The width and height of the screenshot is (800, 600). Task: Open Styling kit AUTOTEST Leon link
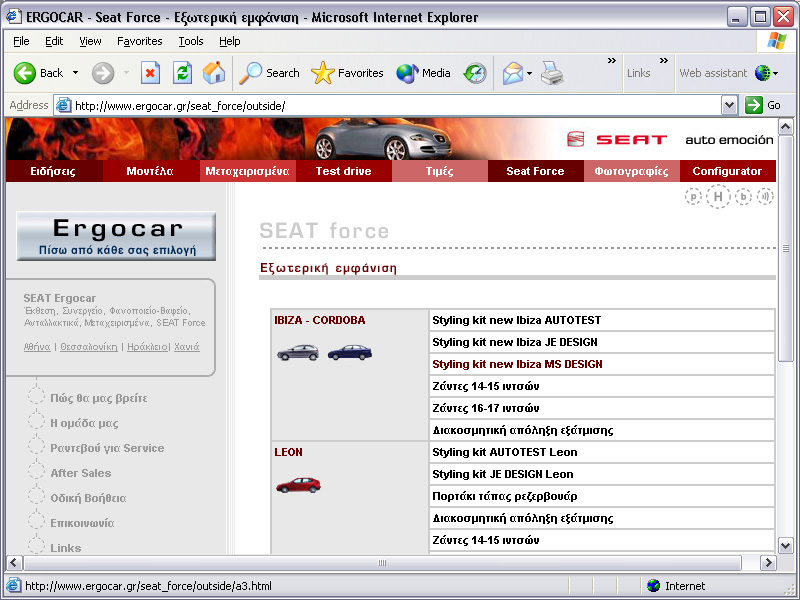tap(505, 452)
